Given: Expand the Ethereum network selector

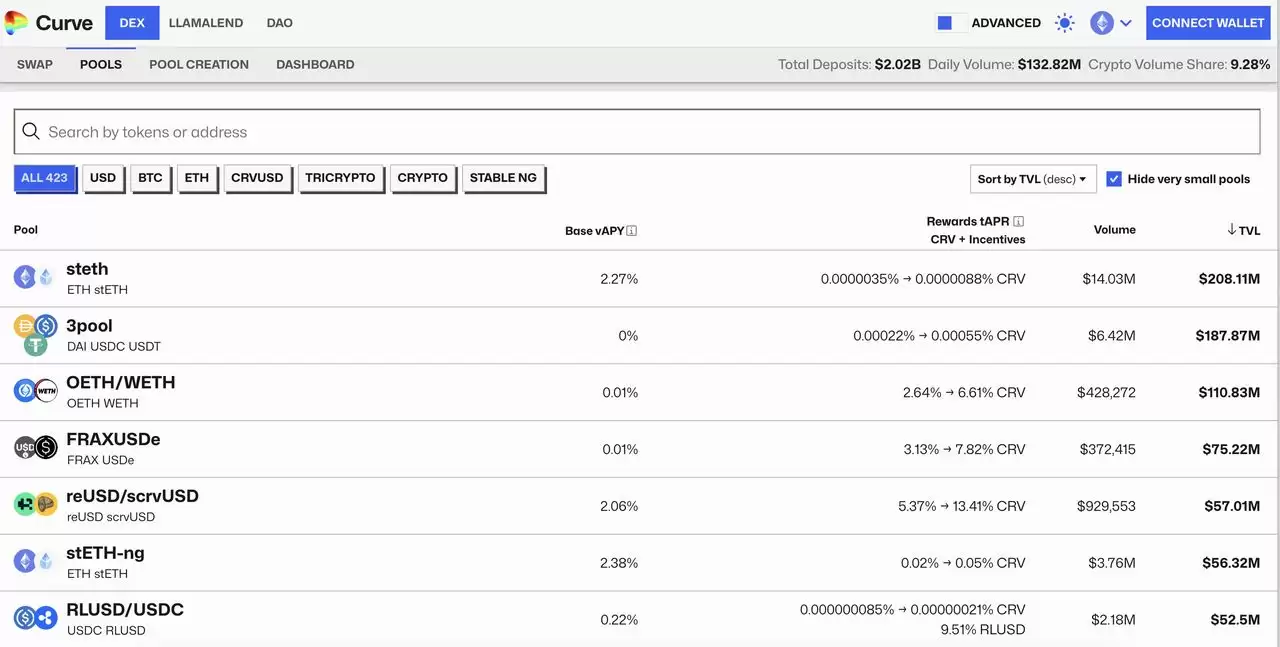Looking at the screenshot, I should pos(1111,23).
